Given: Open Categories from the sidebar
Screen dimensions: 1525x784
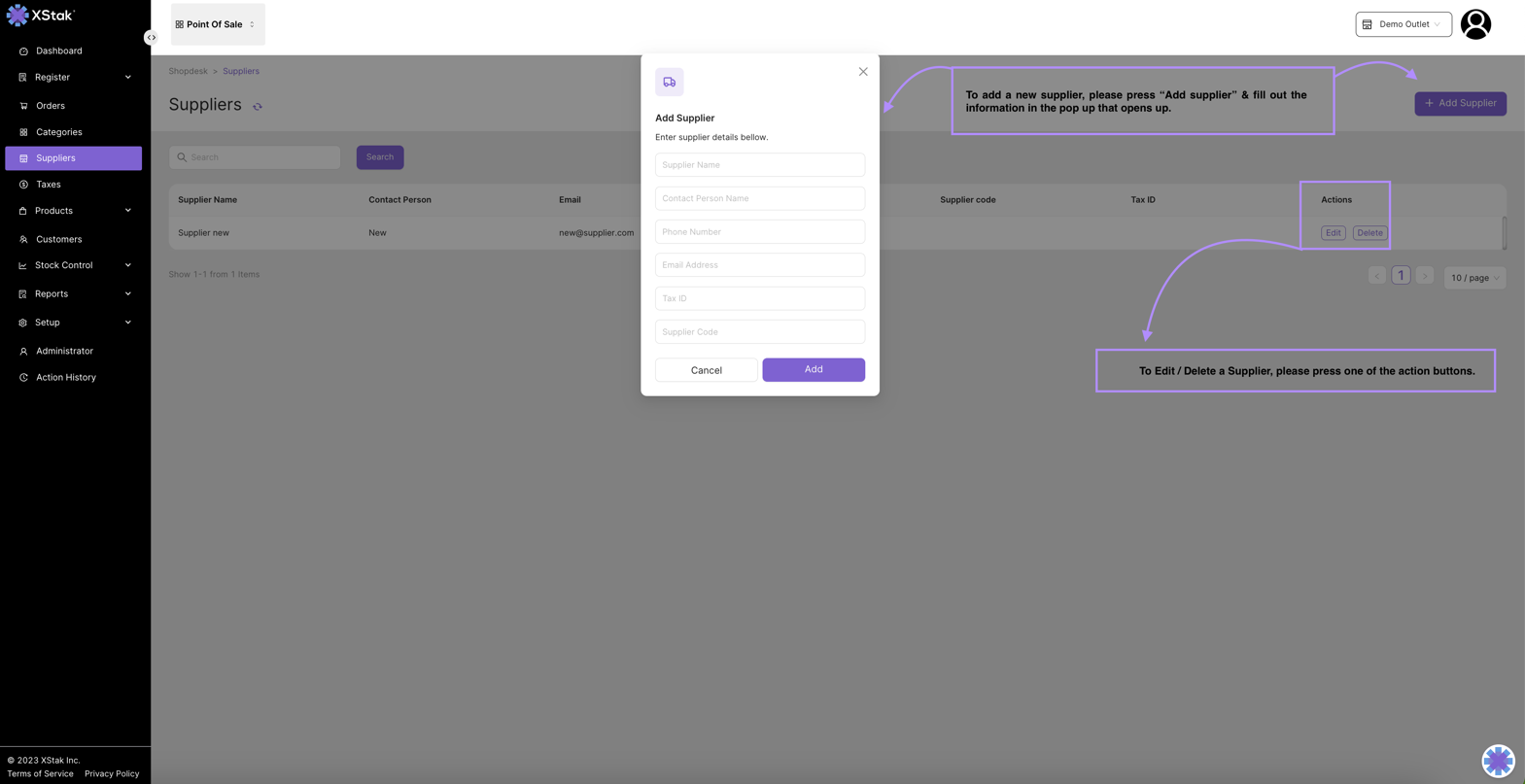Looking at the screenshot, I should [x=58, y=132].
